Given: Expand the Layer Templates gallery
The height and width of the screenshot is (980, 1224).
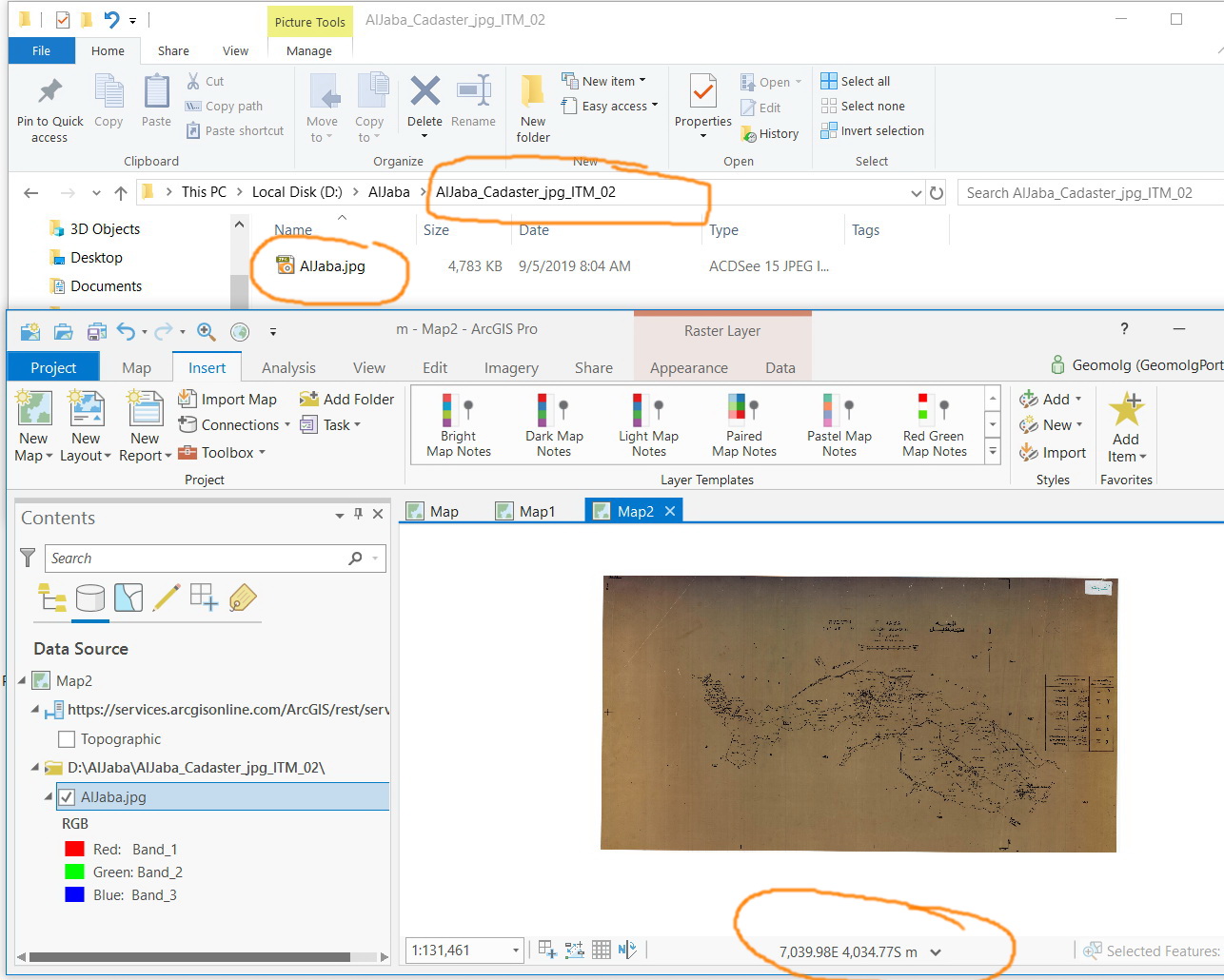Looking at the screenshot, I should point(993,452).
